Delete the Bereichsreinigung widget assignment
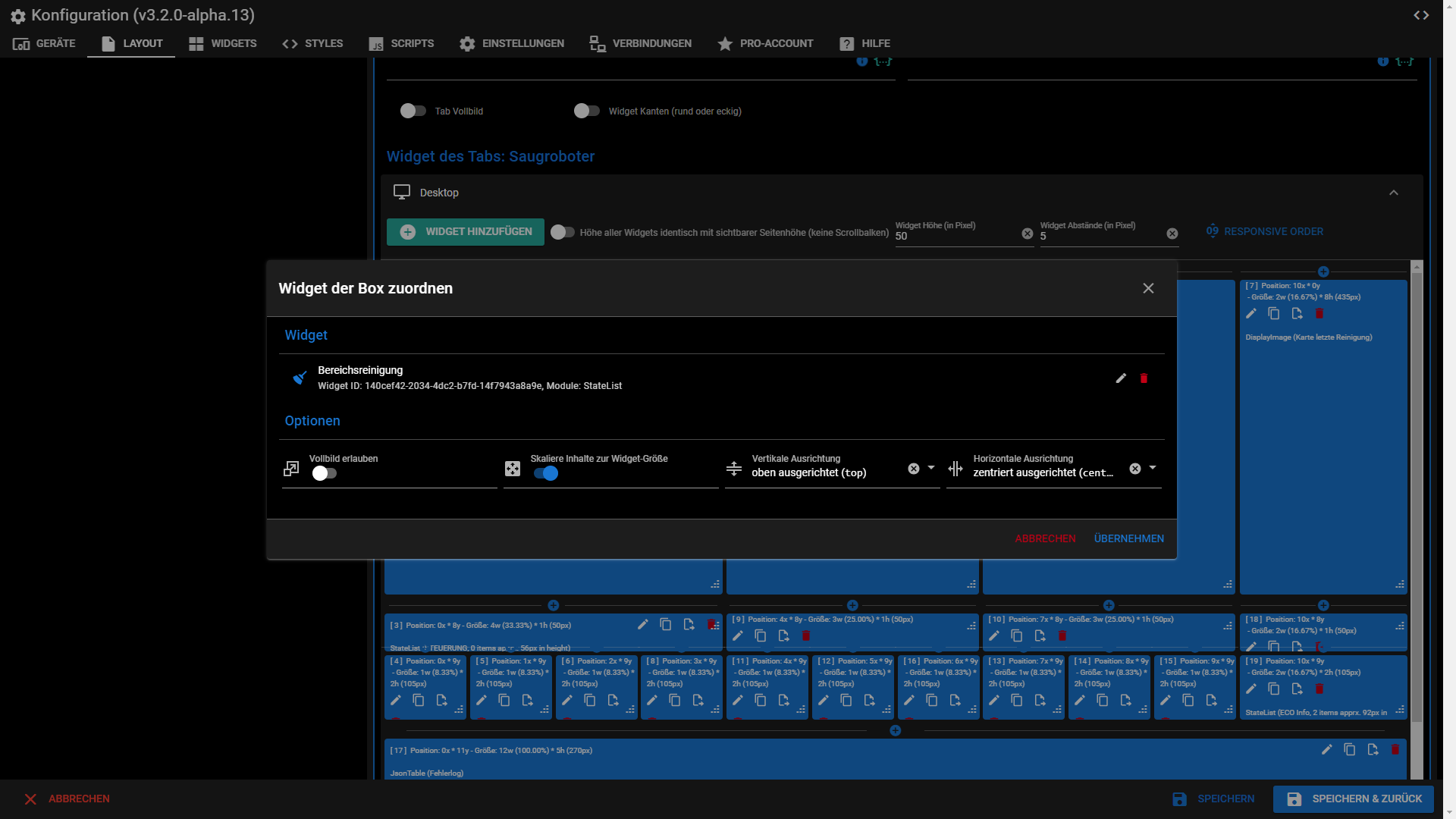 click(1144, 378)
